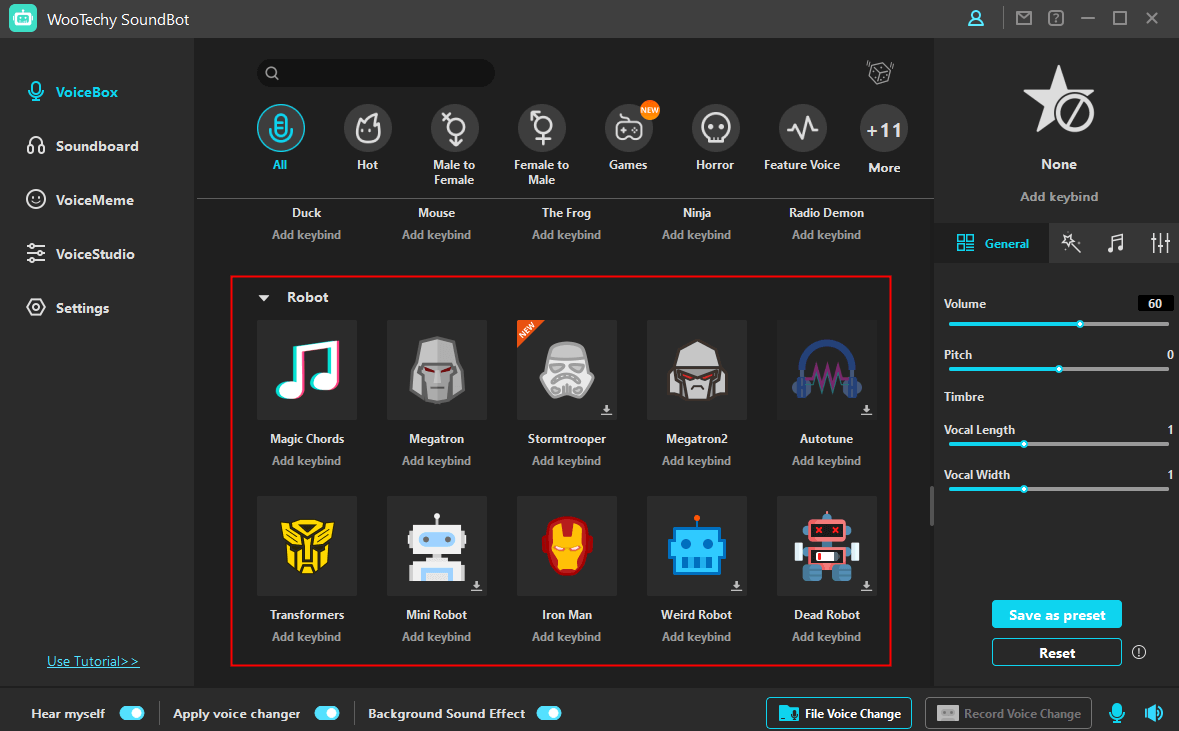Viewport: 1179px width, 731px height.
Task: Add keybind for Transformers voice
Action: pos(307,636)
